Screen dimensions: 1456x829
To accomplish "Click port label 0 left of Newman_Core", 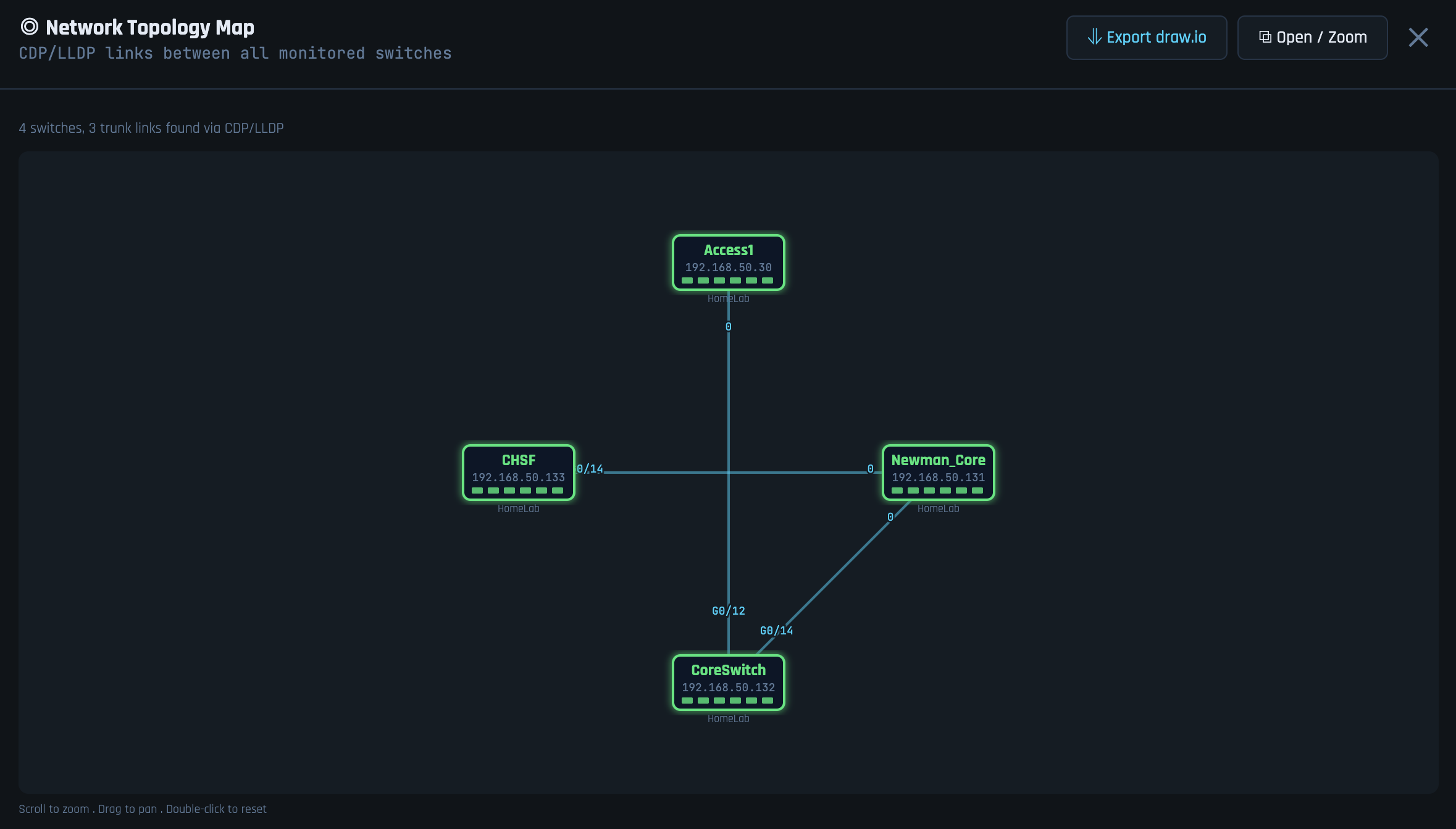I will pyautogui.click(x=870, y=469).
